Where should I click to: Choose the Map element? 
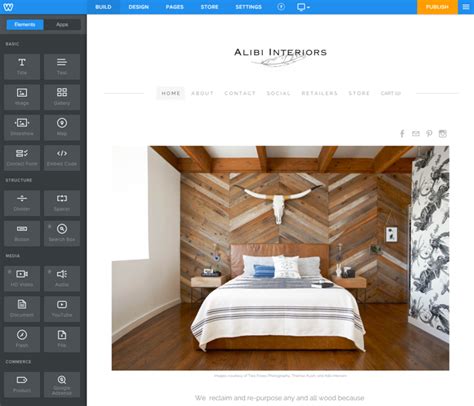pyautogui.click(x=62, y=127)
